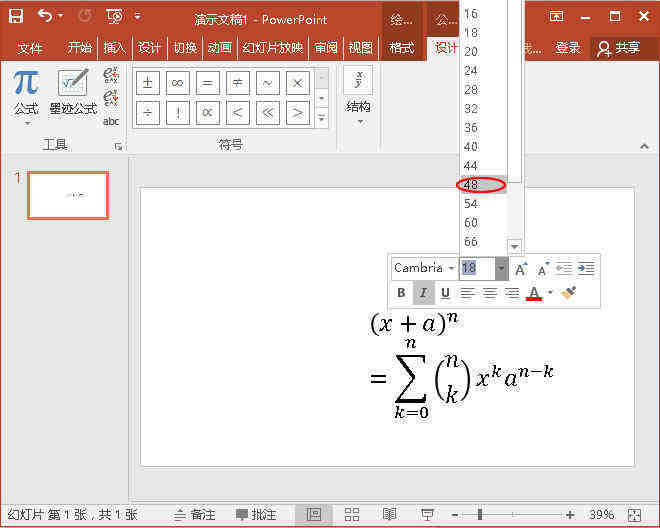Open font color dropdown arrow
The image size is (660, 528).
click(550, 293)
